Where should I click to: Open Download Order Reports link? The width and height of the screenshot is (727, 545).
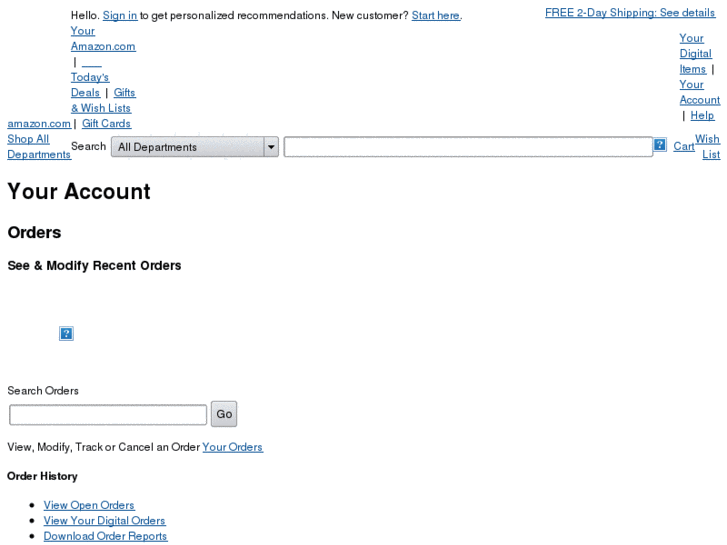[105, 536]
